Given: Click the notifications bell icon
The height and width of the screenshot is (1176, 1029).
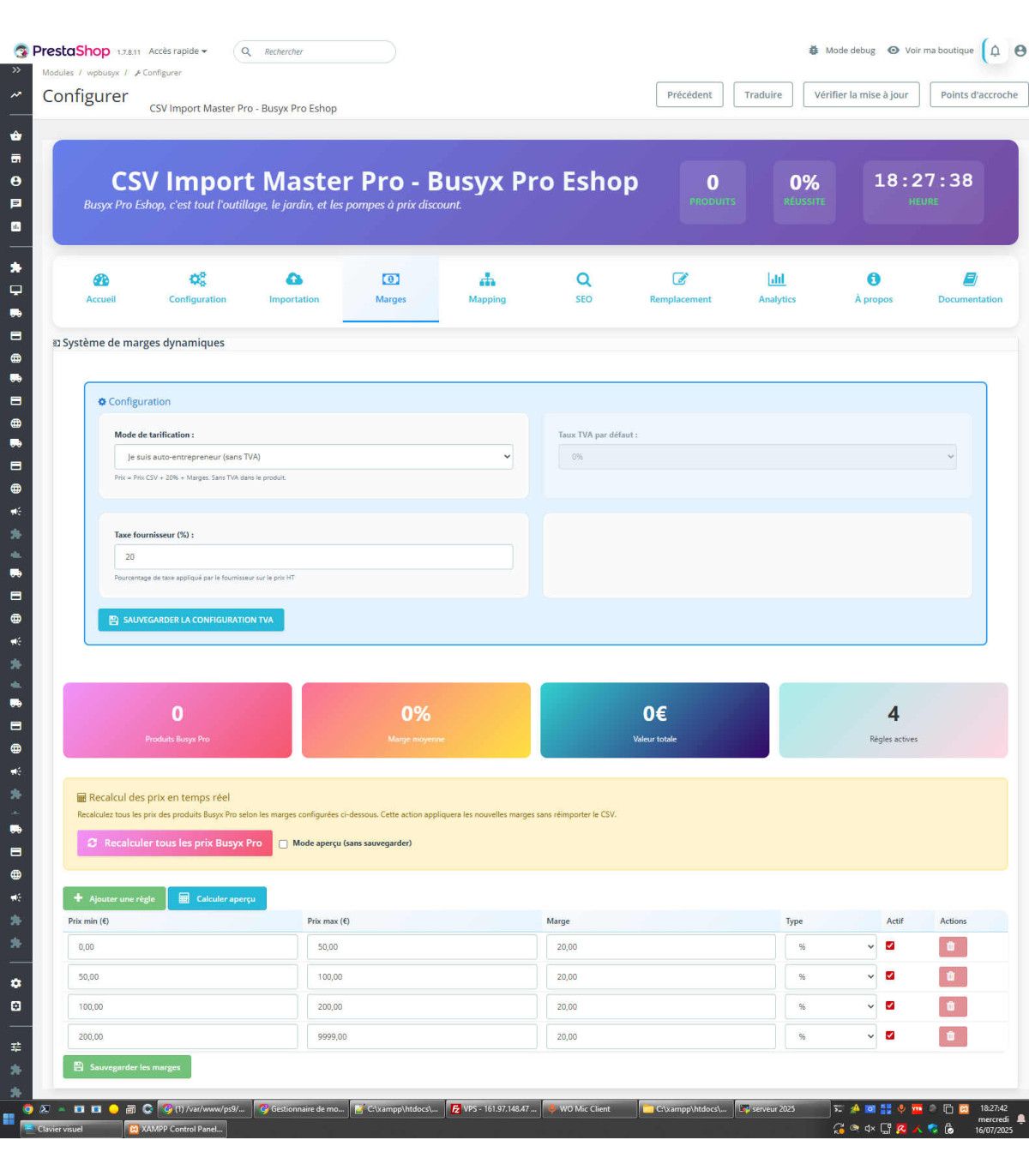Looking at the screenshot, I should tap(995, 51).
